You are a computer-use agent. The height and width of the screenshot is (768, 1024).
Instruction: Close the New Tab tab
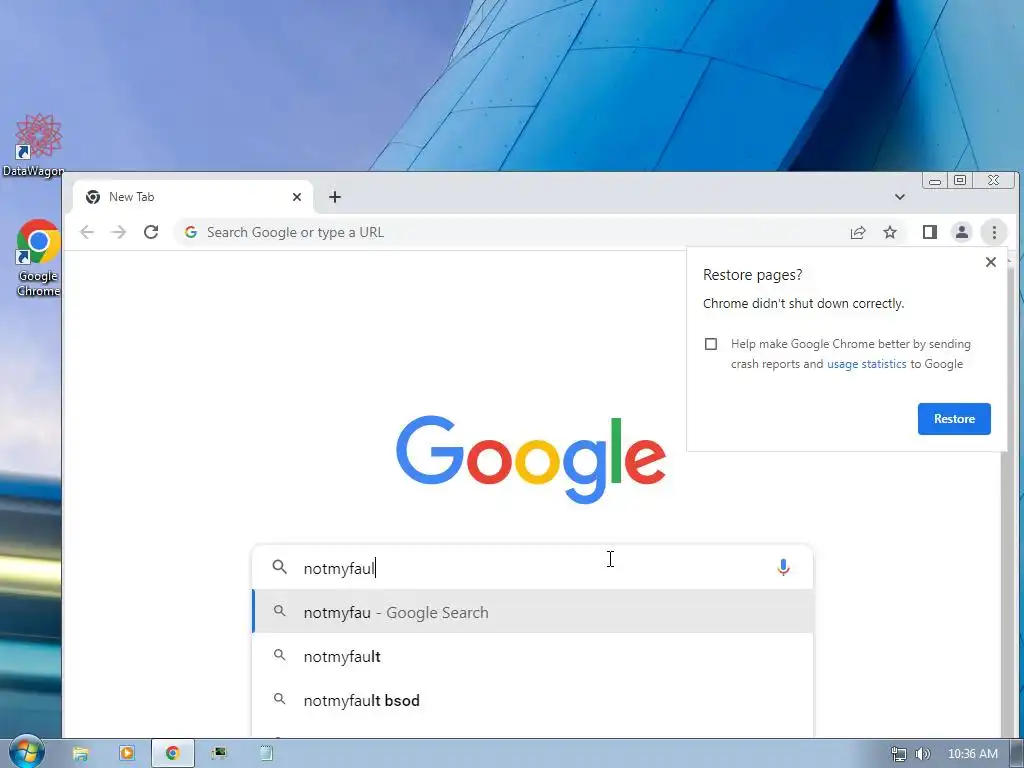coord(296,197)
